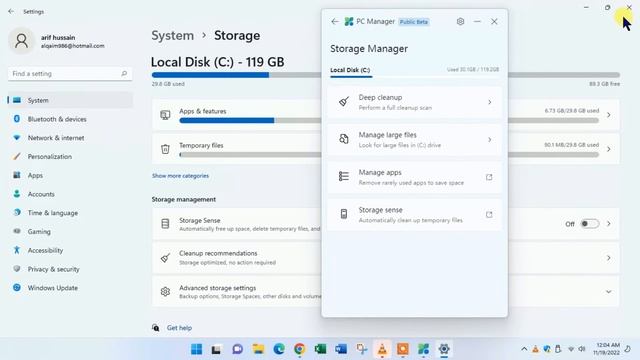Open the Windows Start menu
Screen dimensions: 640x360
(196, 349)
